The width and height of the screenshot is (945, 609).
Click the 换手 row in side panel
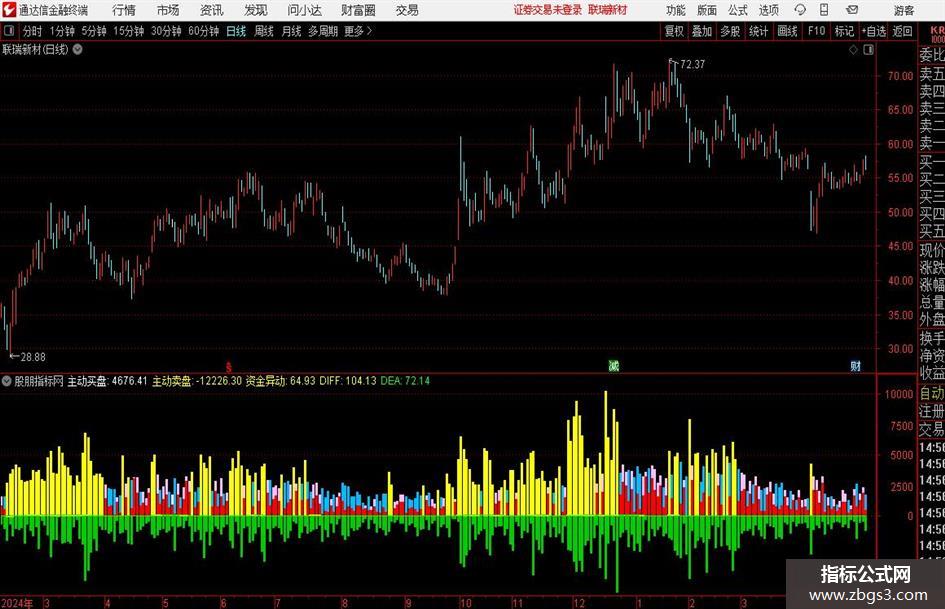(932, 338)
